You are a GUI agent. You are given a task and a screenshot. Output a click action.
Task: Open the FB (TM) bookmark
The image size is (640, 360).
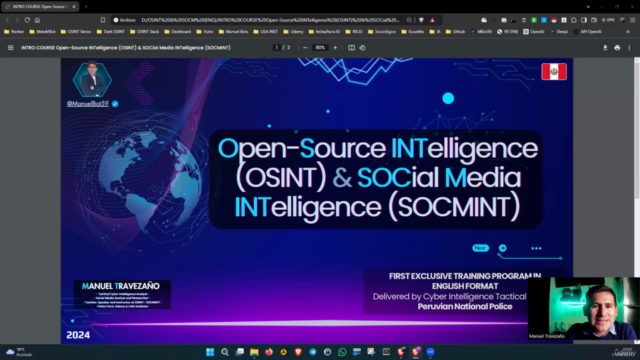[507, 31]
